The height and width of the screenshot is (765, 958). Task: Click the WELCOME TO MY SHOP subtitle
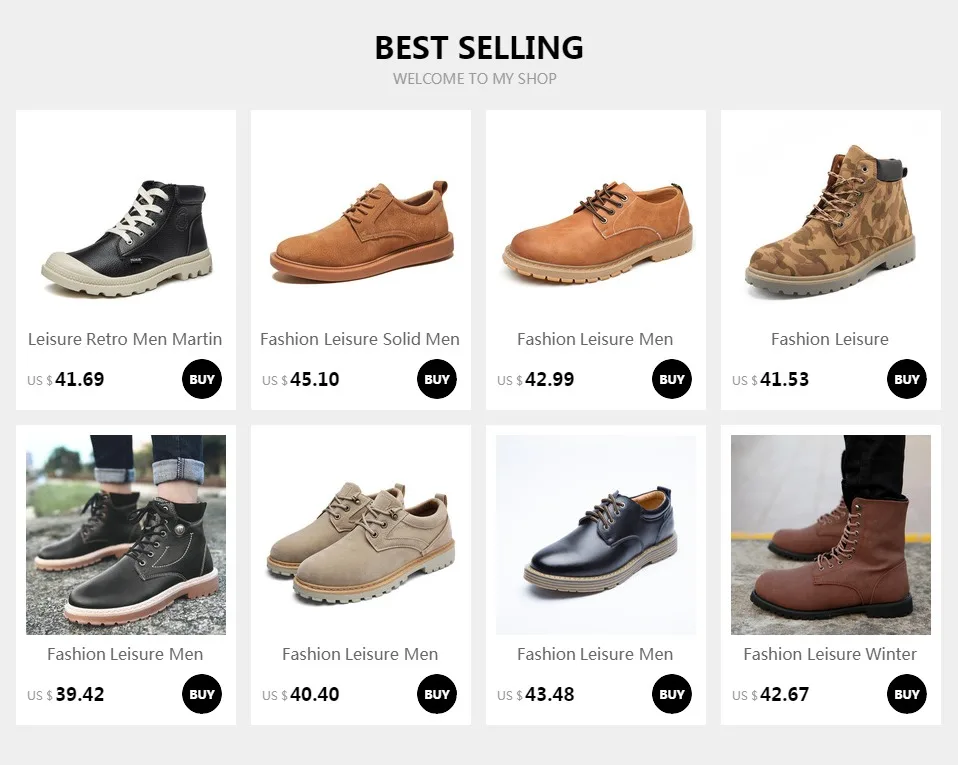pos(475,79)
